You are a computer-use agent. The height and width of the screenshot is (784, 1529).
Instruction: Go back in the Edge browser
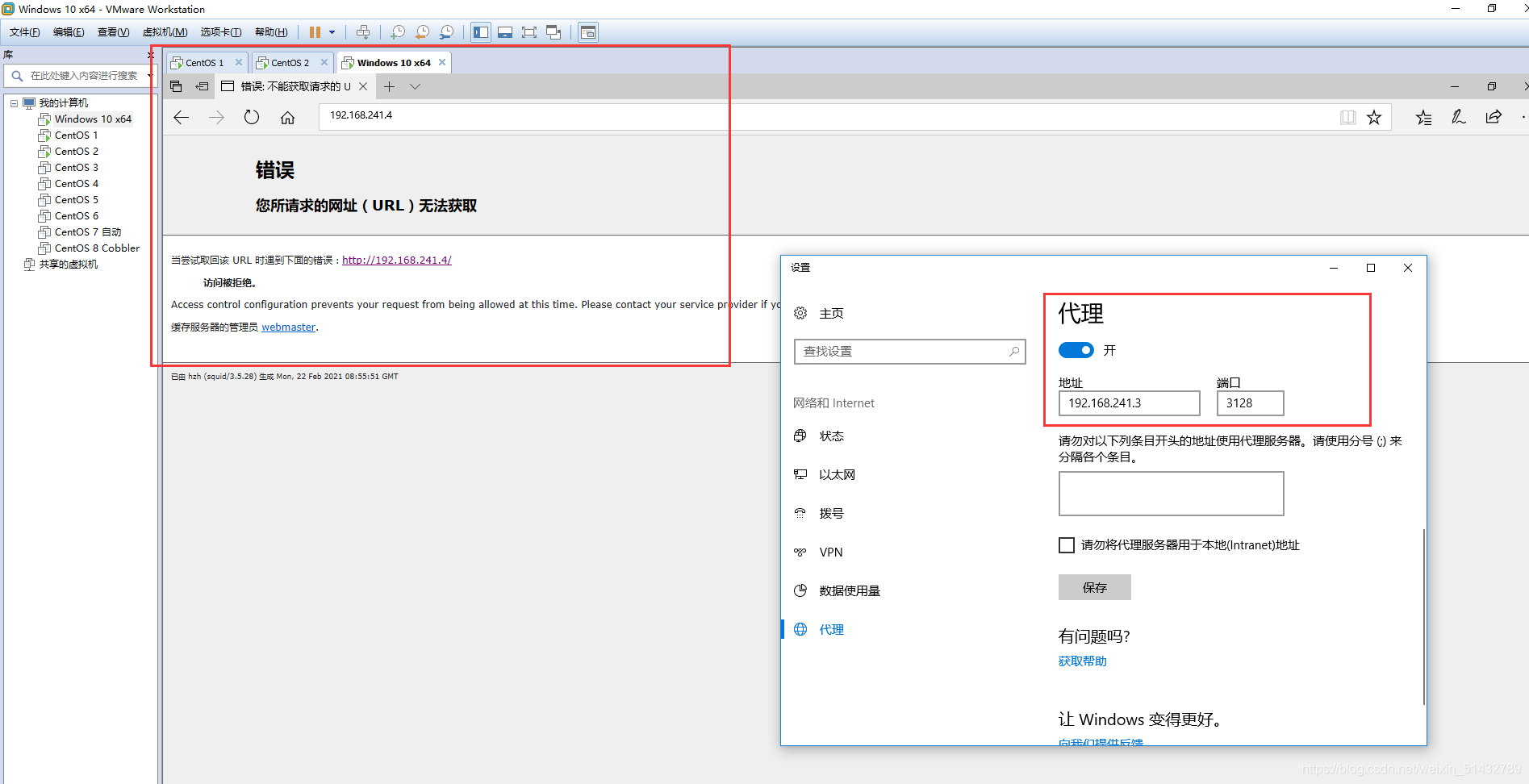click(182, 118)
